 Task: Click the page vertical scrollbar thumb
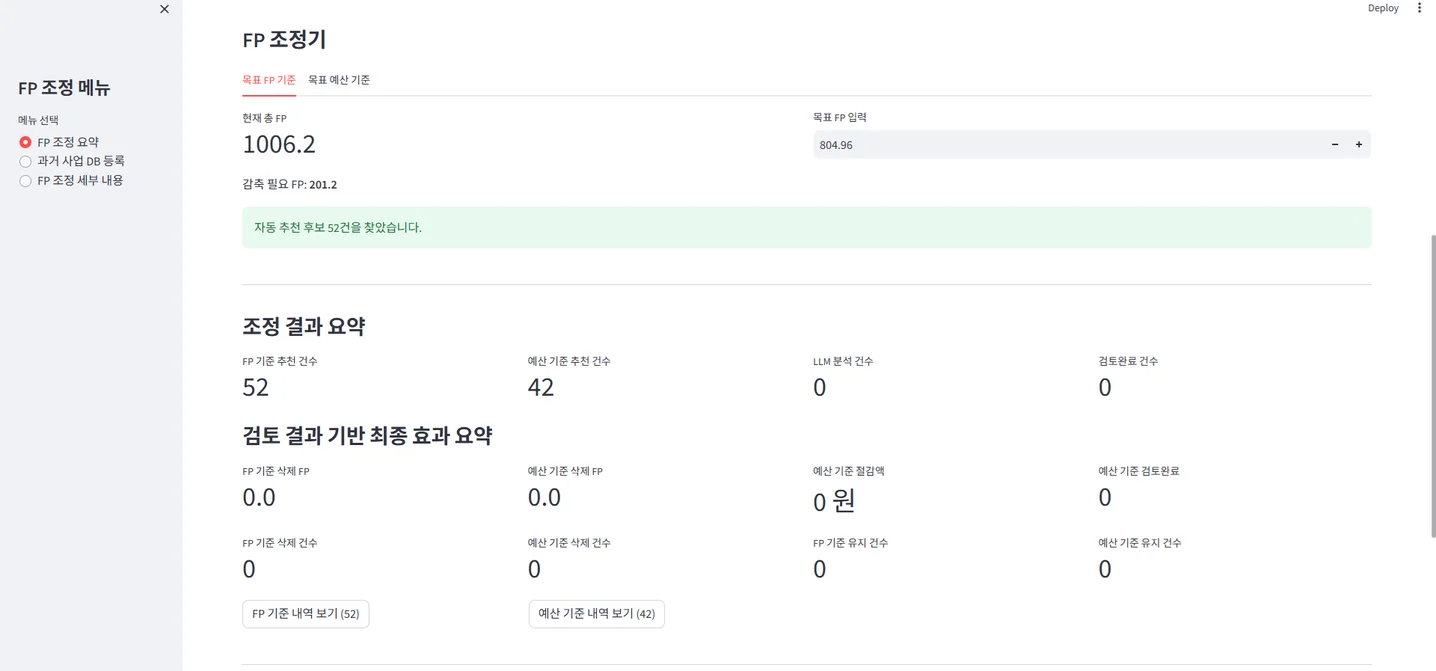tap(1432, 386)
